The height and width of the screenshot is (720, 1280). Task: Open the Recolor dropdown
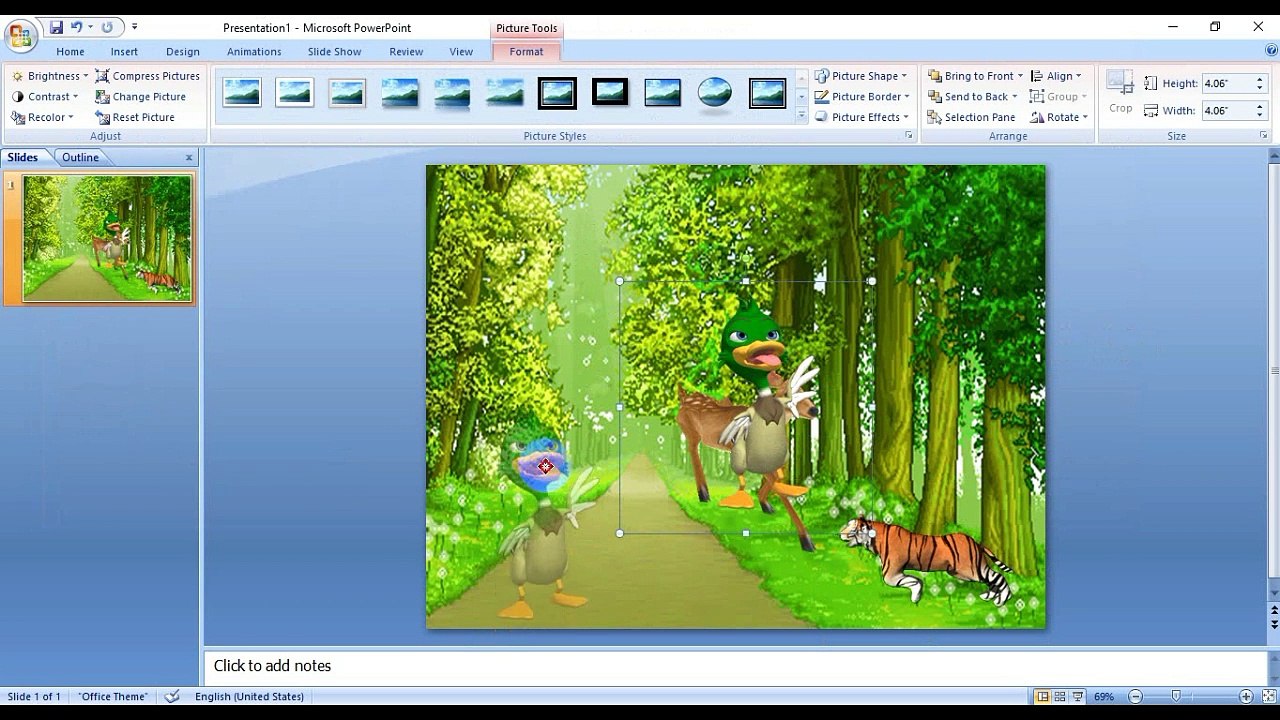tap(42, 117)
